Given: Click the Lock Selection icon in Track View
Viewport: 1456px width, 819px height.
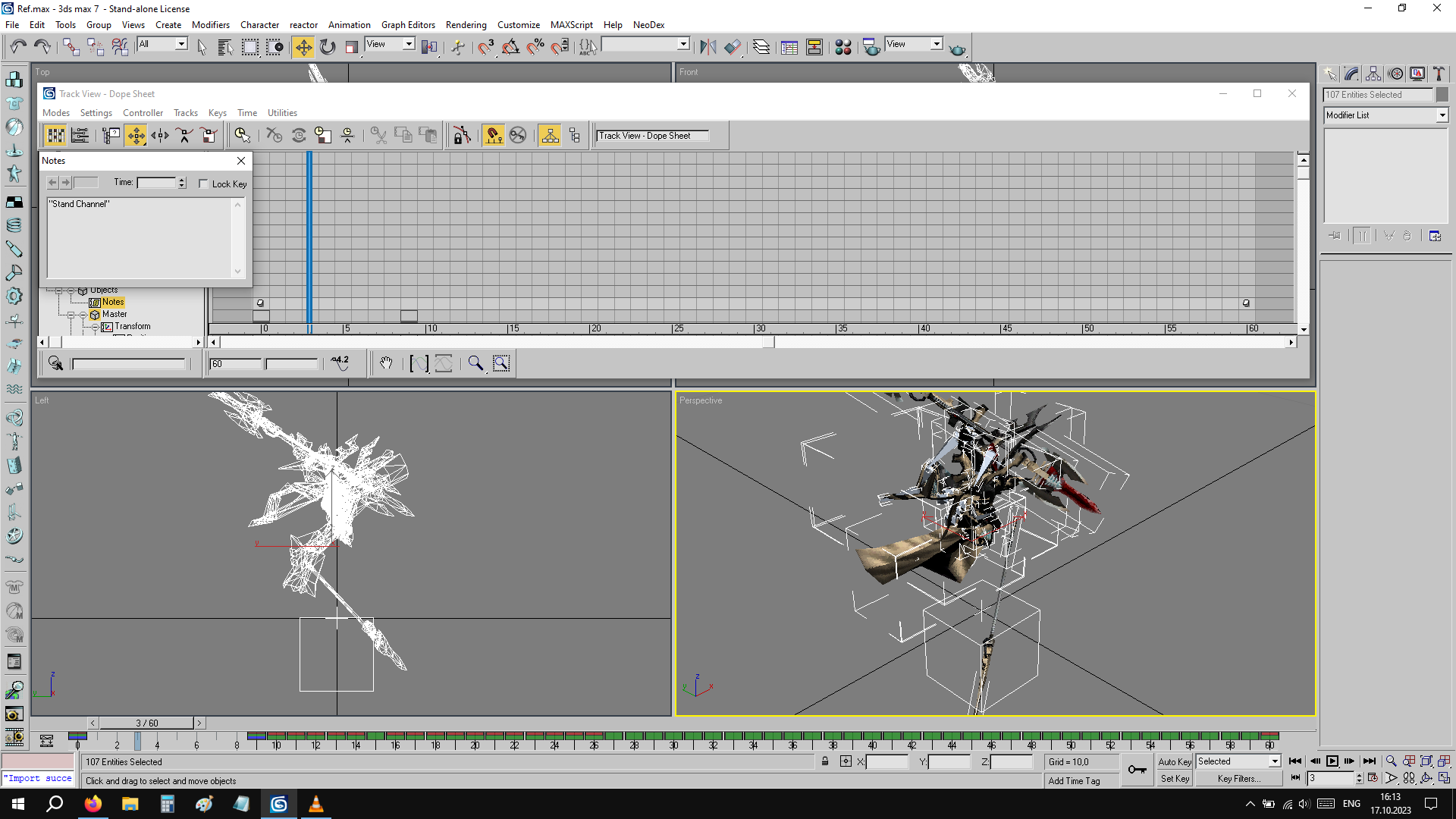Looking at the screenshot, I should pyautogui.click(x=462, y=136).
